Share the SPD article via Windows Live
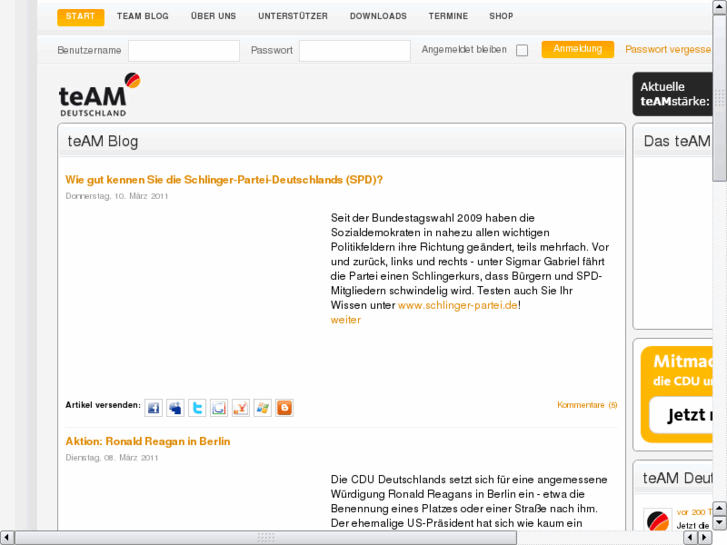The width and height of the screenshot is (727, 545). 262,408
